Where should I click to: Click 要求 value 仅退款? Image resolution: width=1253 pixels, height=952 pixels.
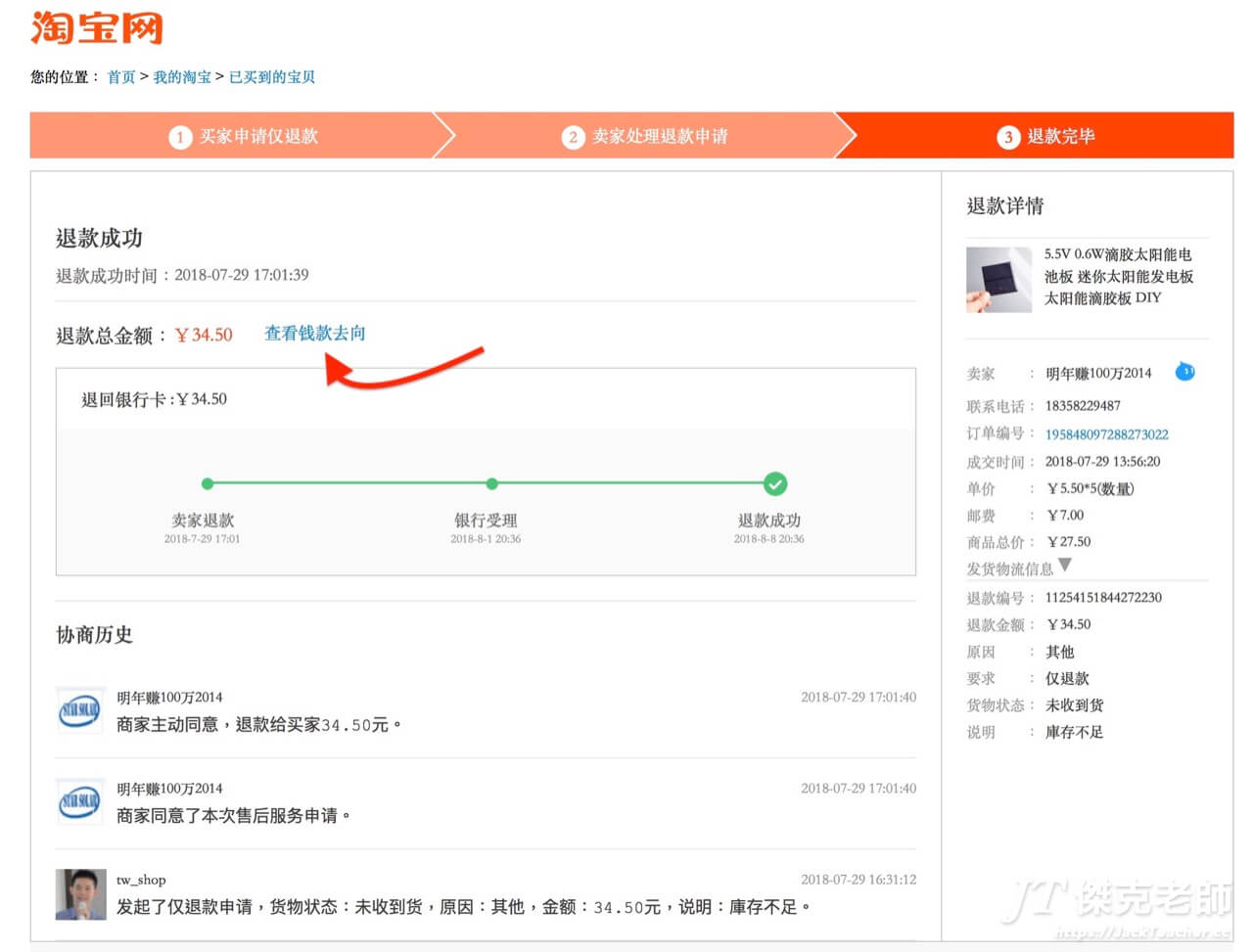tap(1067, 678)
